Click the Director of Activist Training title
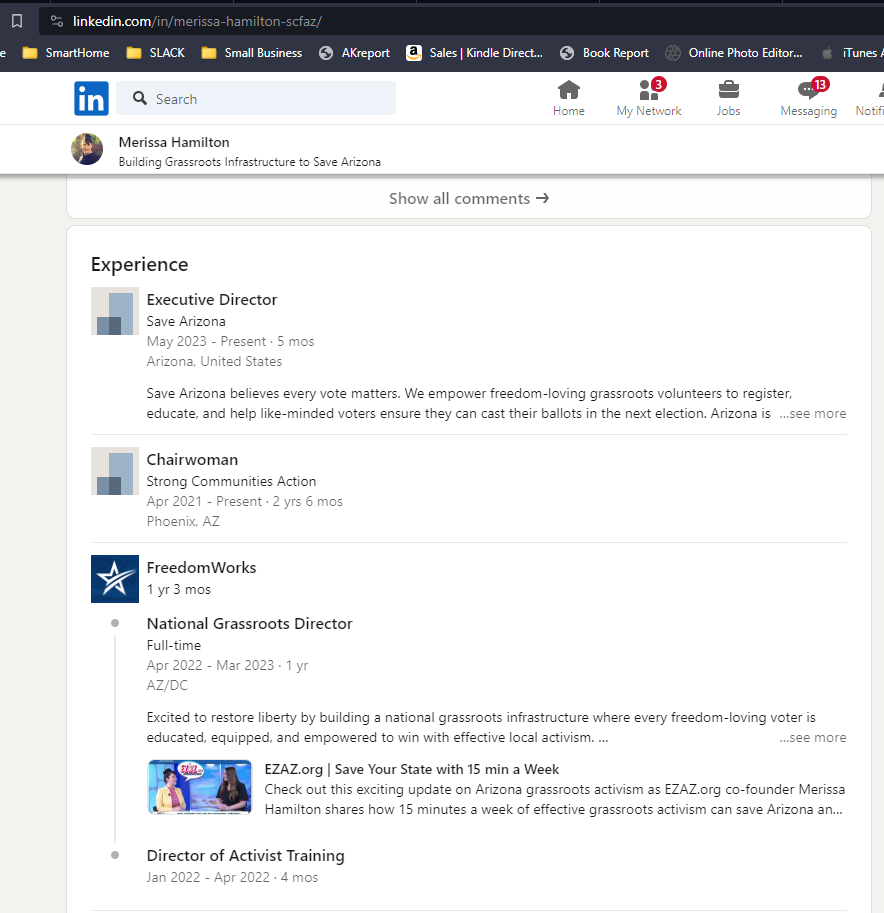This screenshot has width=884, height=913. [x=246, y=855]
